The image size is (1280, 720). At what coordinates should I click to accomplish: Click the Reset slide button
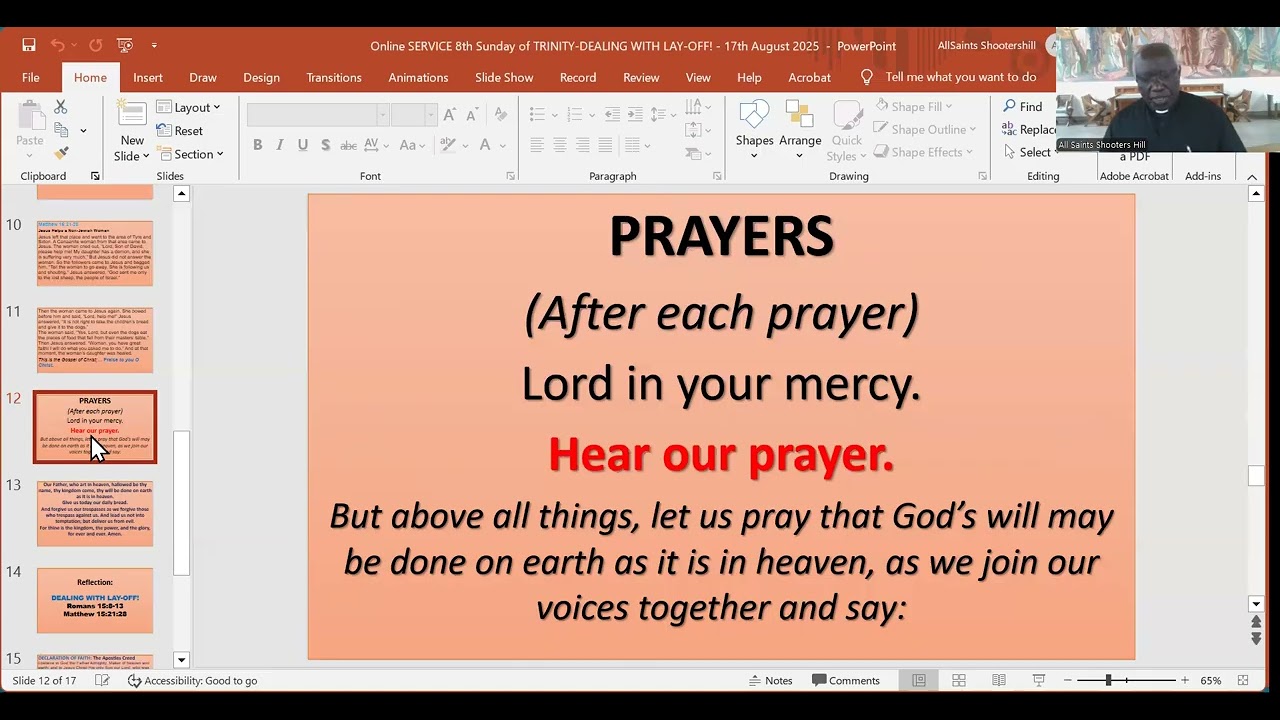click(180, 131)
